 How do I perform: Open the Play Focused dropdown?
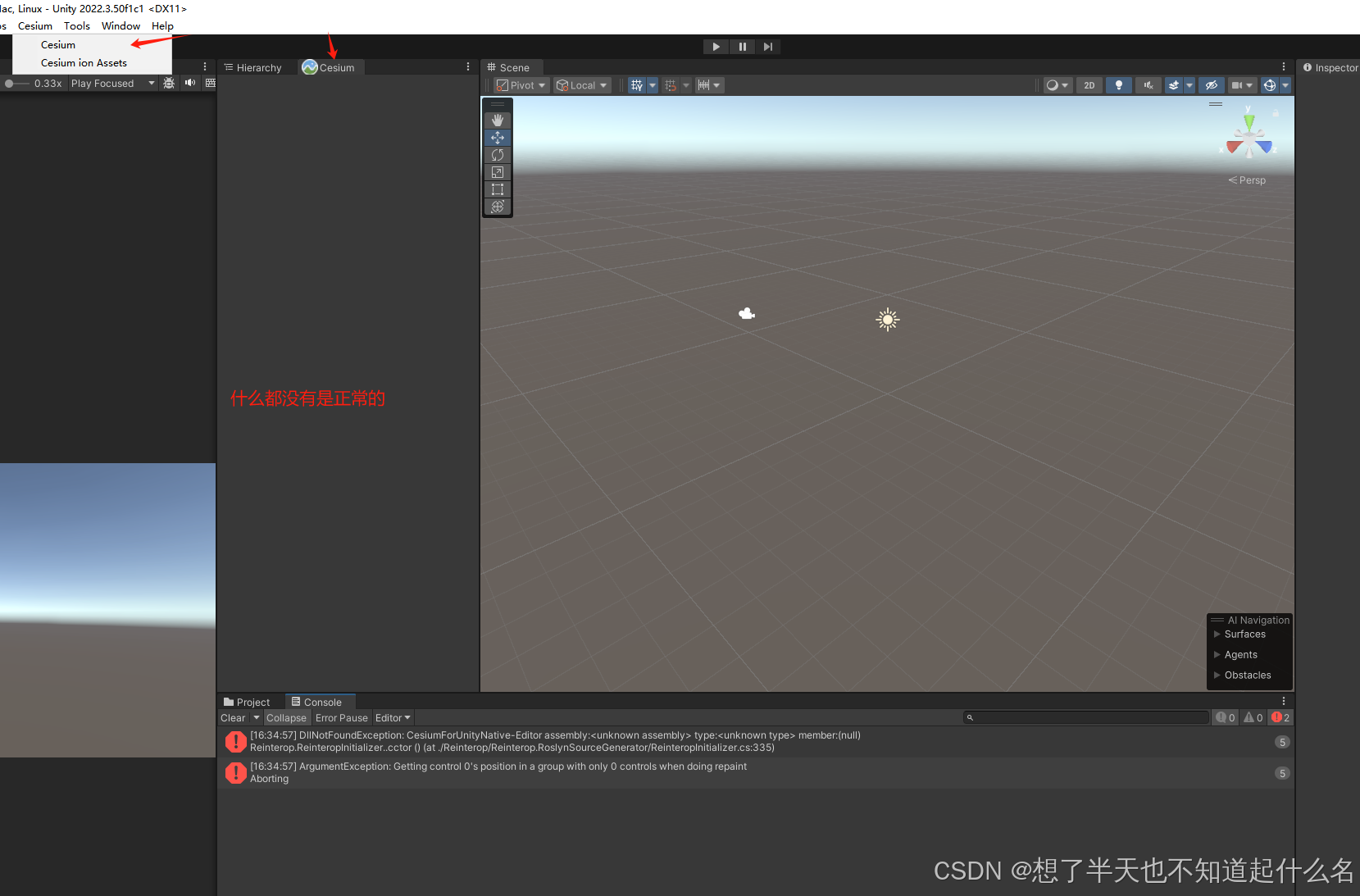[112, 83]
